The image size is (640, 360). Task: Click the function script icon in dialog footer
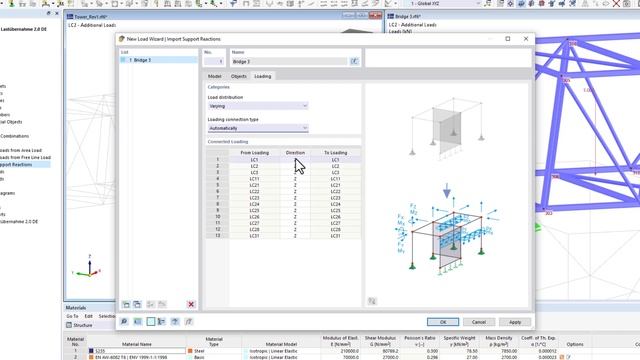click(x=189, y=322)
